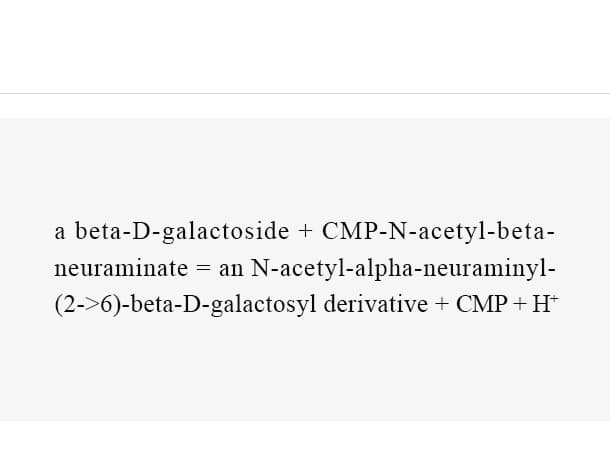
Task: Click the word "beta-D-galactoside" in the first line
Action: tap(182, 232)
